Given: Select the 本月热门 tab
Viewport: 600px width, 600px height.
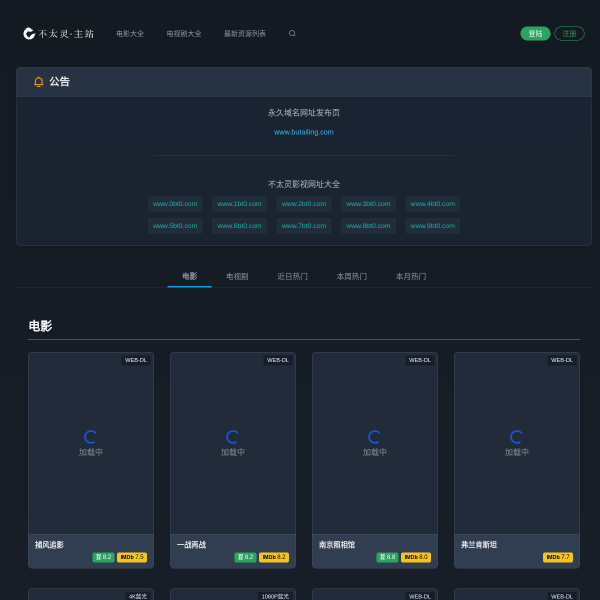Looking at the screenshot, I should pyautogui.click(x=410, y=276).
